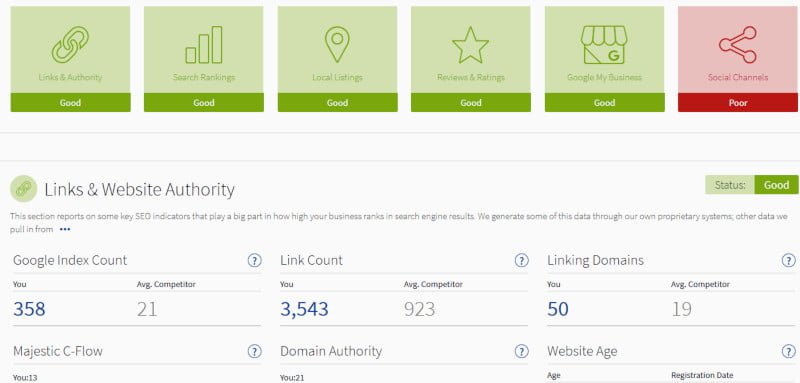Open the Links & Authority card label

[70, 78]
